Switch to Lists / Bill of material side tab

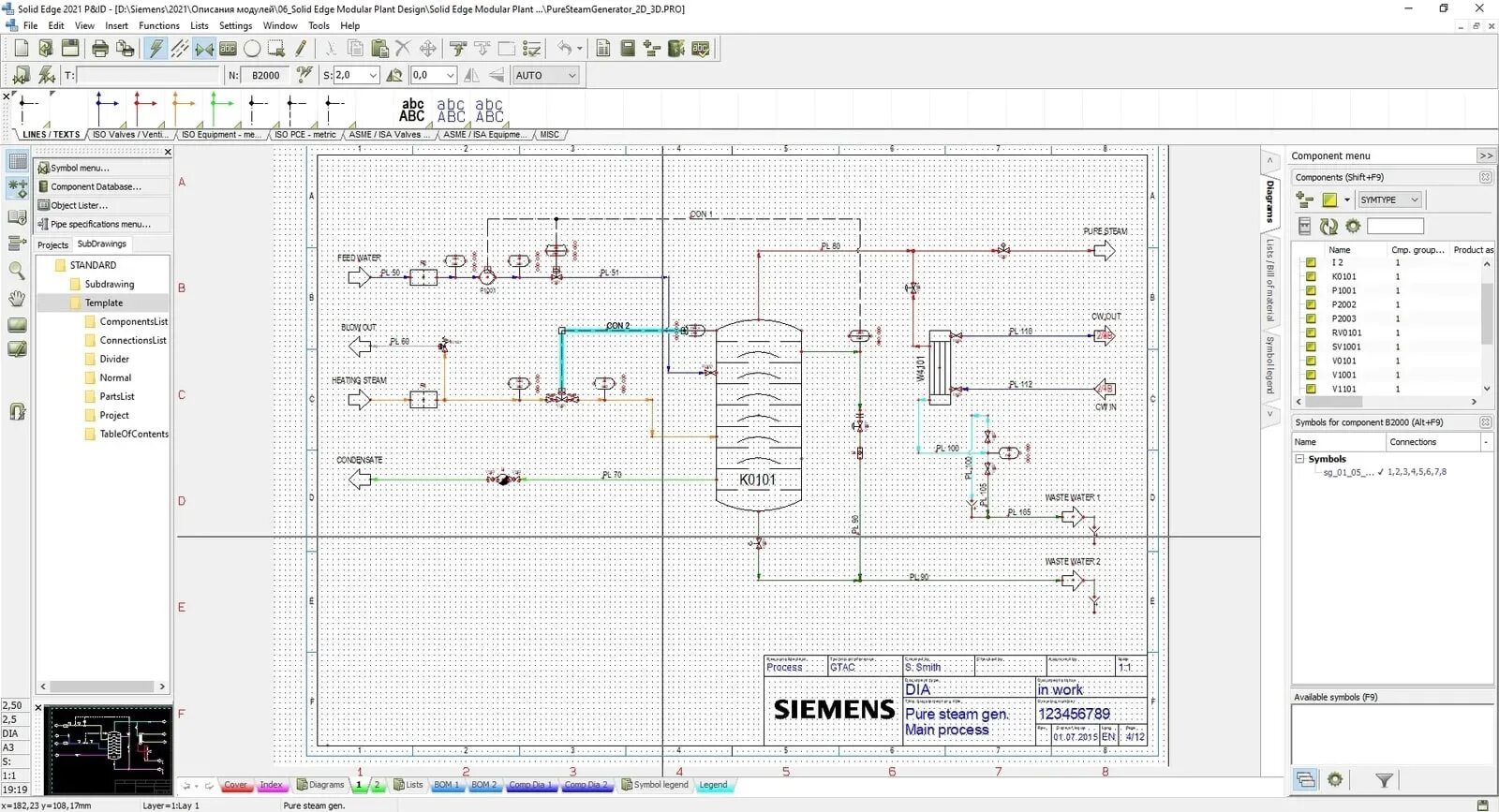(x=1270, y=280)
